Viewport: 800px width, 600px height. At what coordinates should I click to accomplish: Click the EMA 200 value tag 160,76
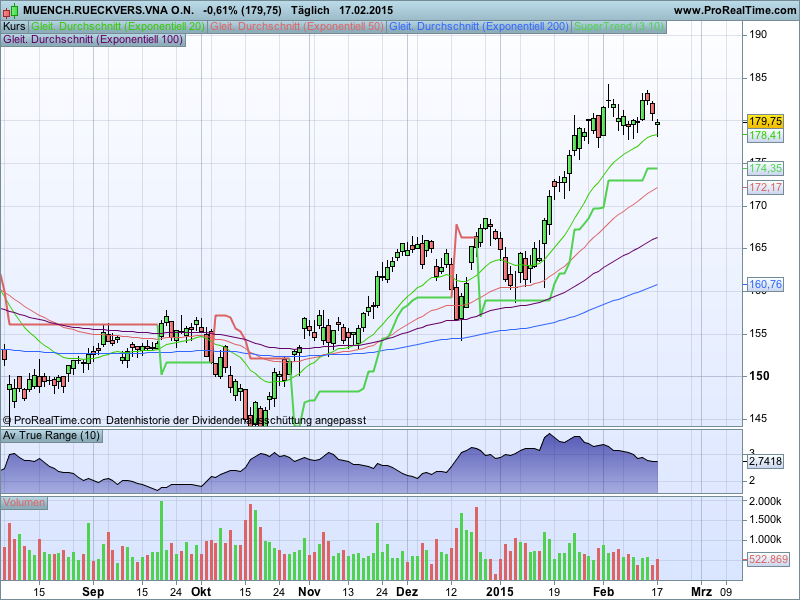[765, 284]
